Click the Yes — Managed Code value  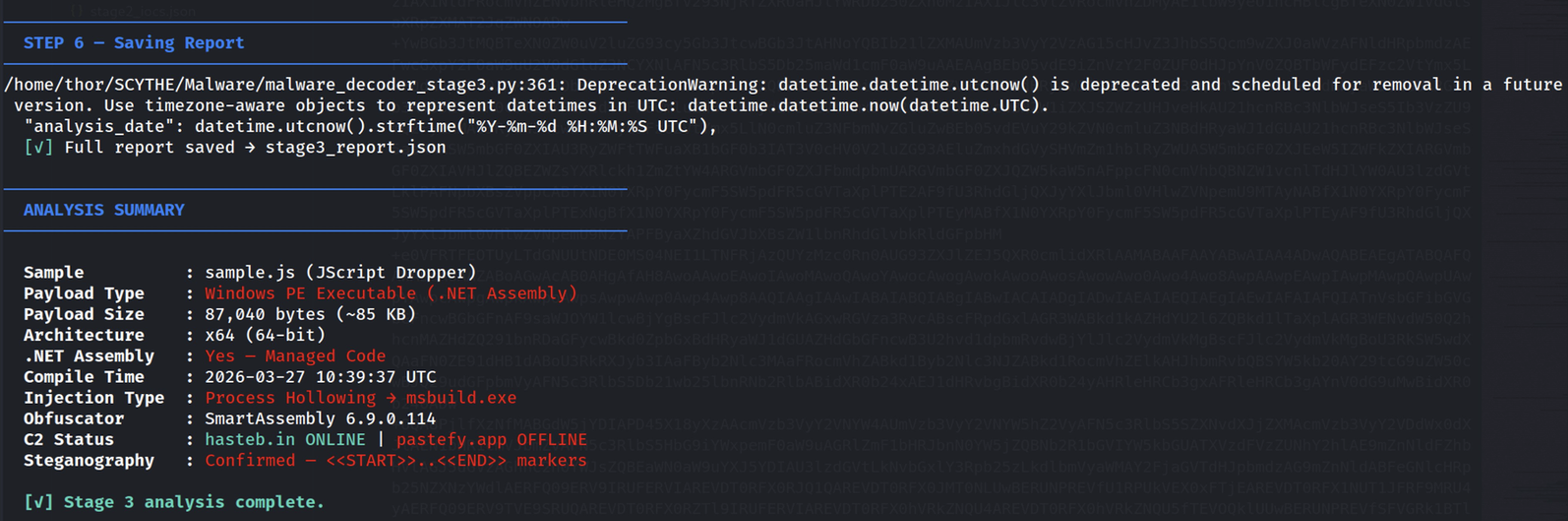click(295, 356)
